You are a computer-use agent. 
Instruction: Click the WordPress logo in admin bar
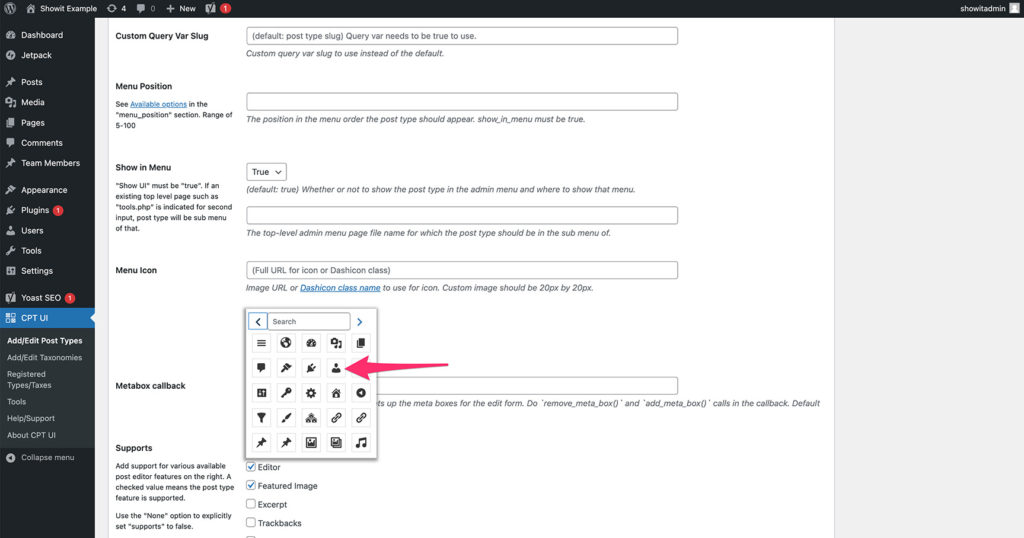click(9, 8)
